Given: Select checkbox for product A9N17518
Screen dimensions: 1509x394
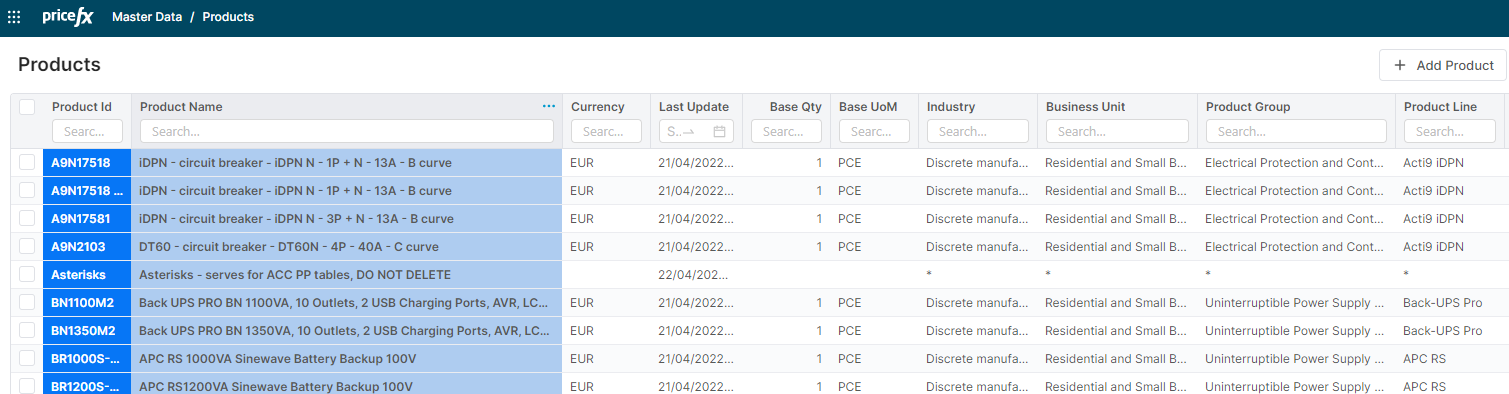Looking at the screenshot, I should (x=27, y=163).
